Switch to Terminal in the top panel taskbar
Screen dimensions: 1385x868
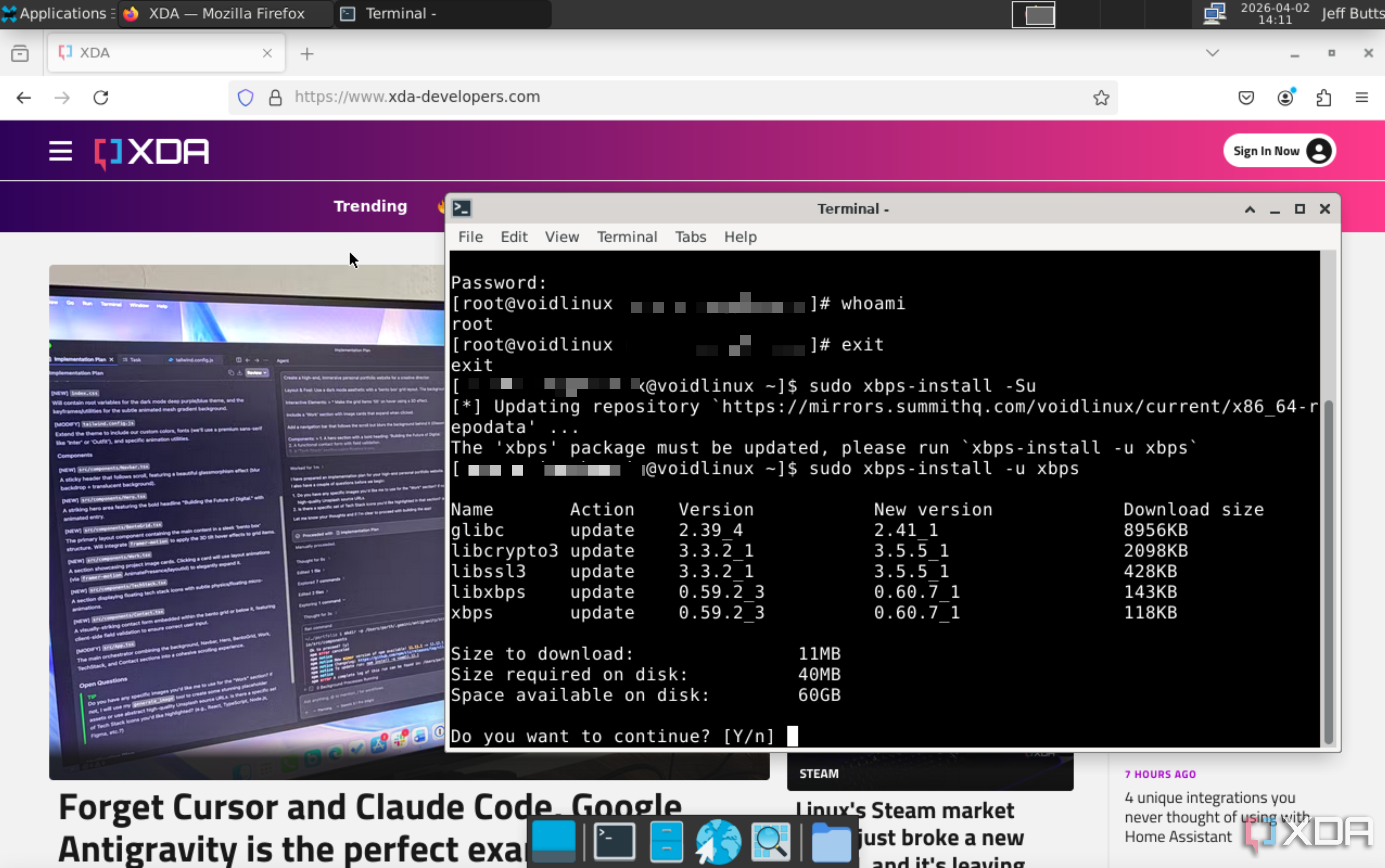443,13
